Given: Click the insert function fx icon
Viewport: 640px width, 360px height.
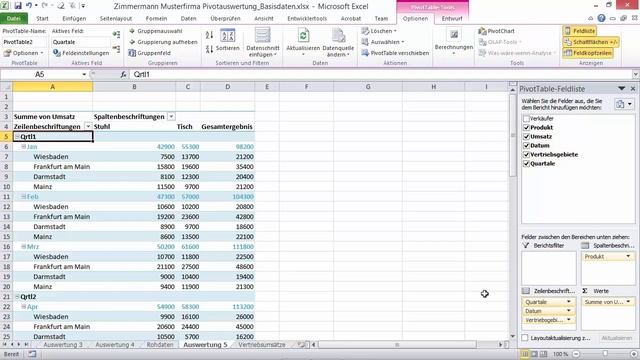Looking at the screenshot, I should point(123,74).
